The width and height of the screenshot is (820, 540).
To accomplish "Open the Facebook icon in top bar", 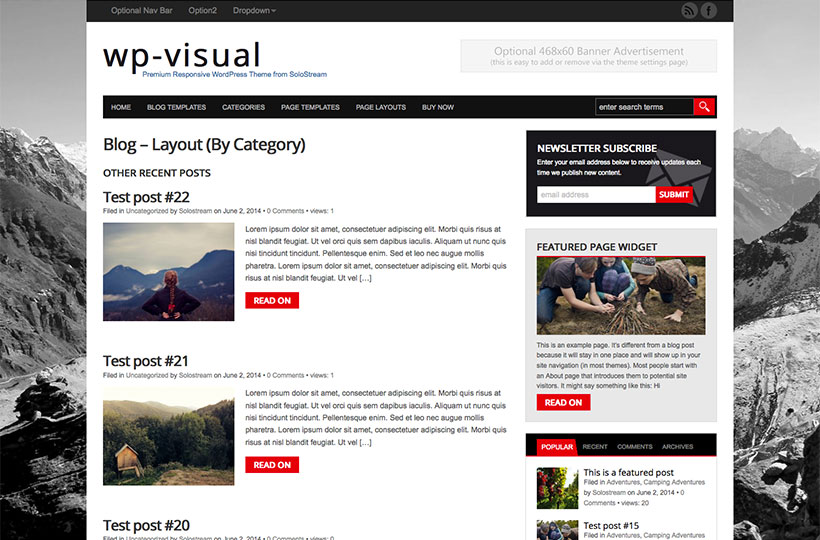I will (x=709, y=10).
